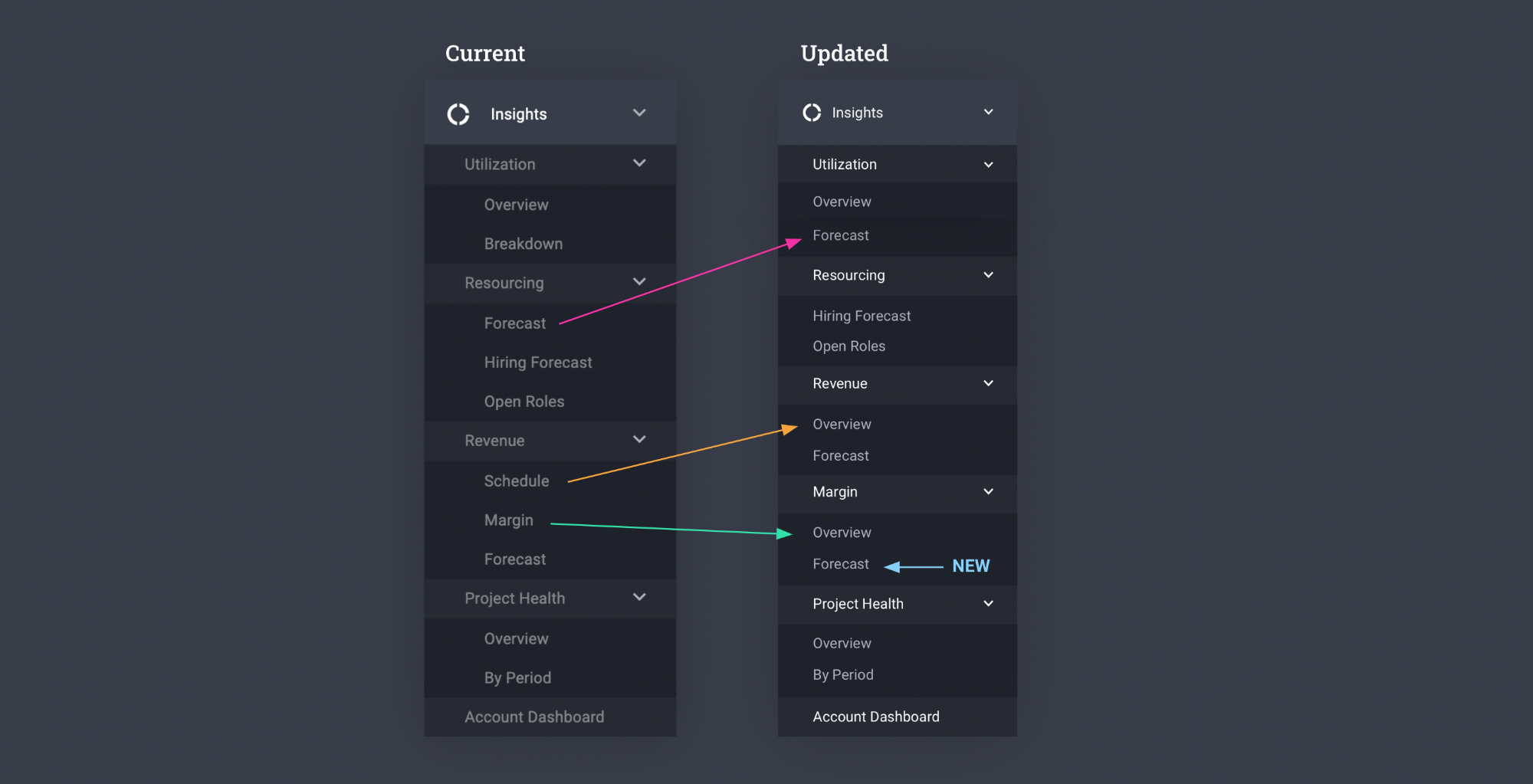Select Margin item under Revenue in Current
Viewport: 1533px width, 784px height.
pos(508,520)
